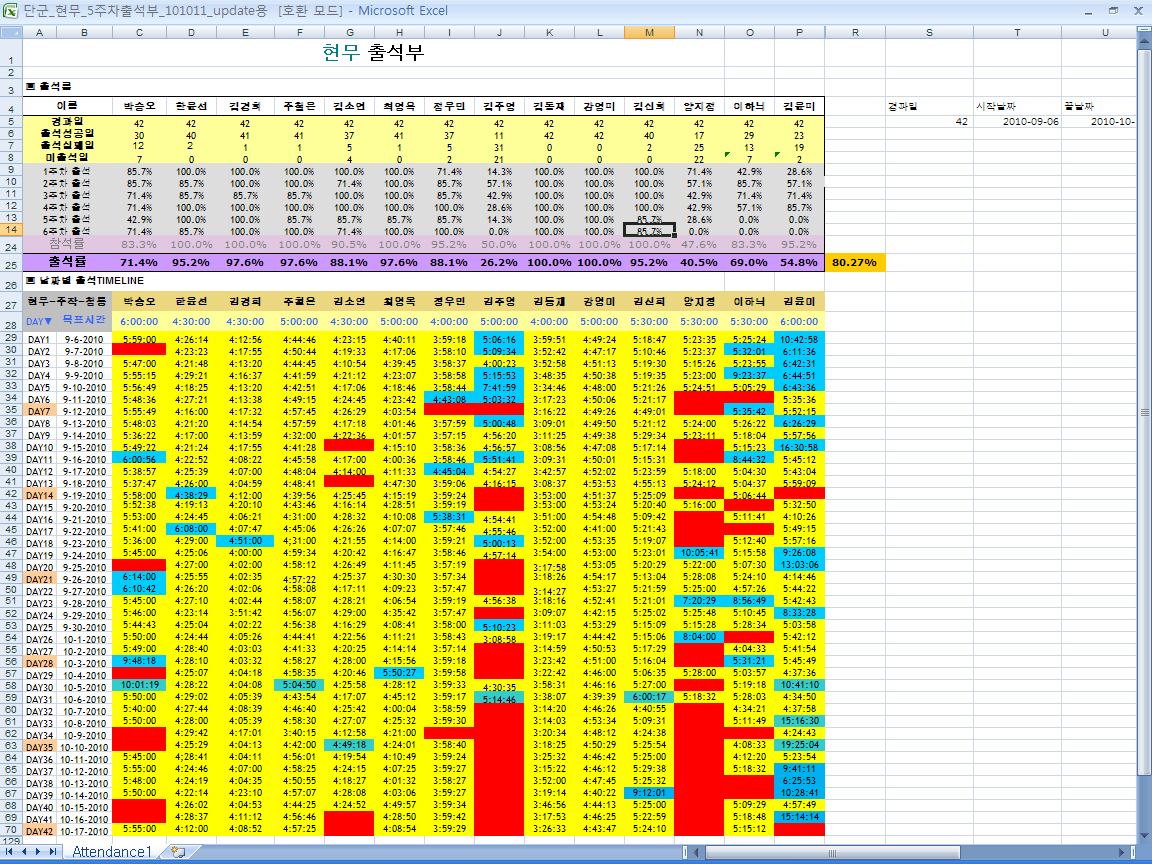Select the 'DAY21' label cell

[40, 579]
